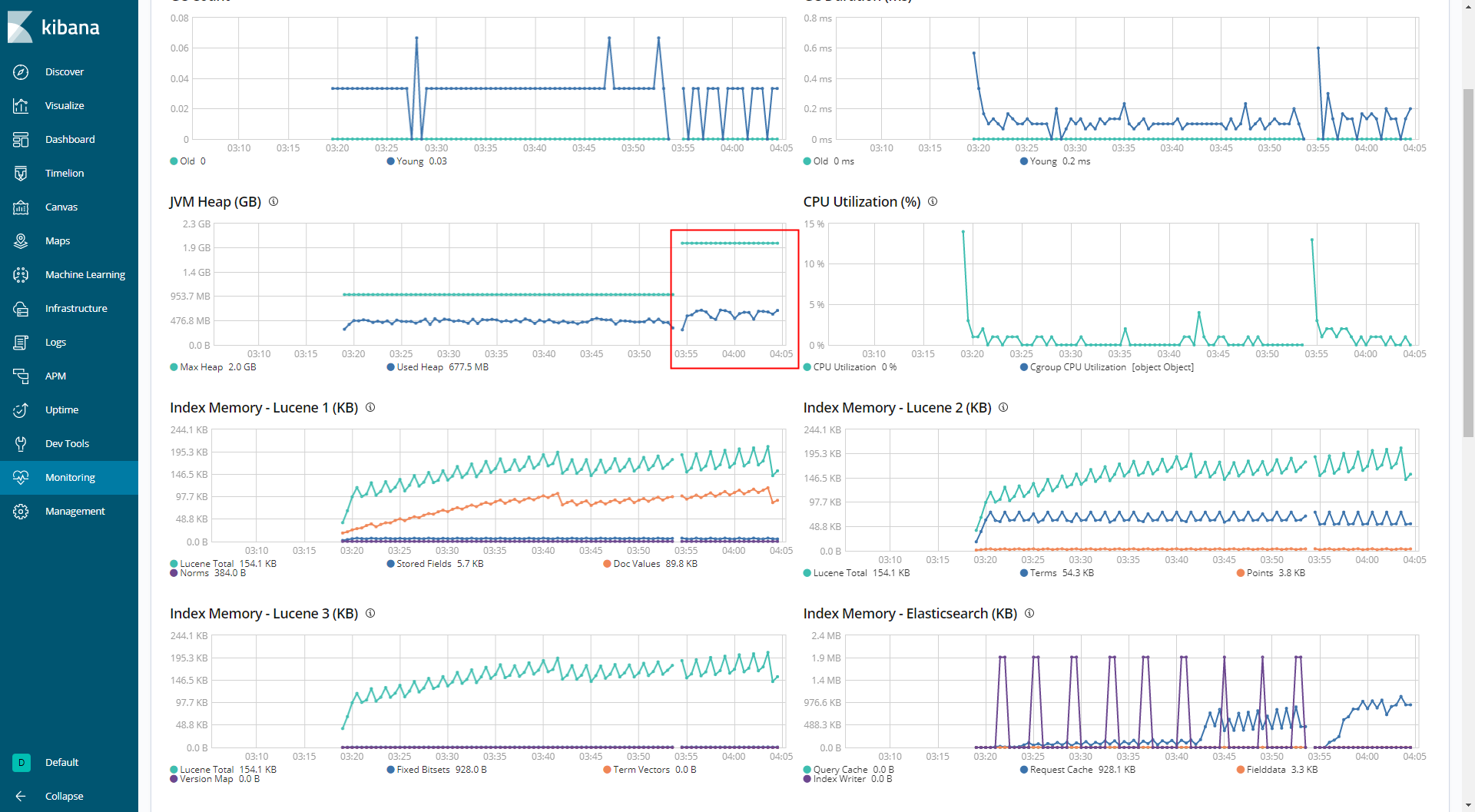This screenshot has width=1475, height=812.
Task: Open the Discover compass icon
Action: click(21, 71)
